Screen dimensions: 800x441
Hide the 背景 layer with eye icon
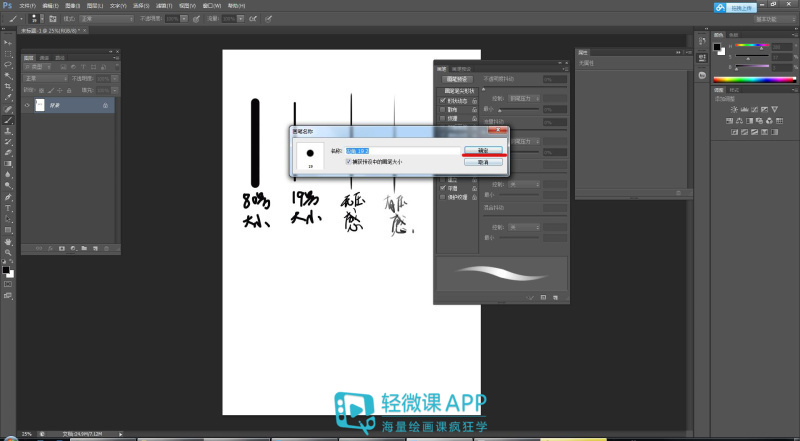click(x=27, y=104)
